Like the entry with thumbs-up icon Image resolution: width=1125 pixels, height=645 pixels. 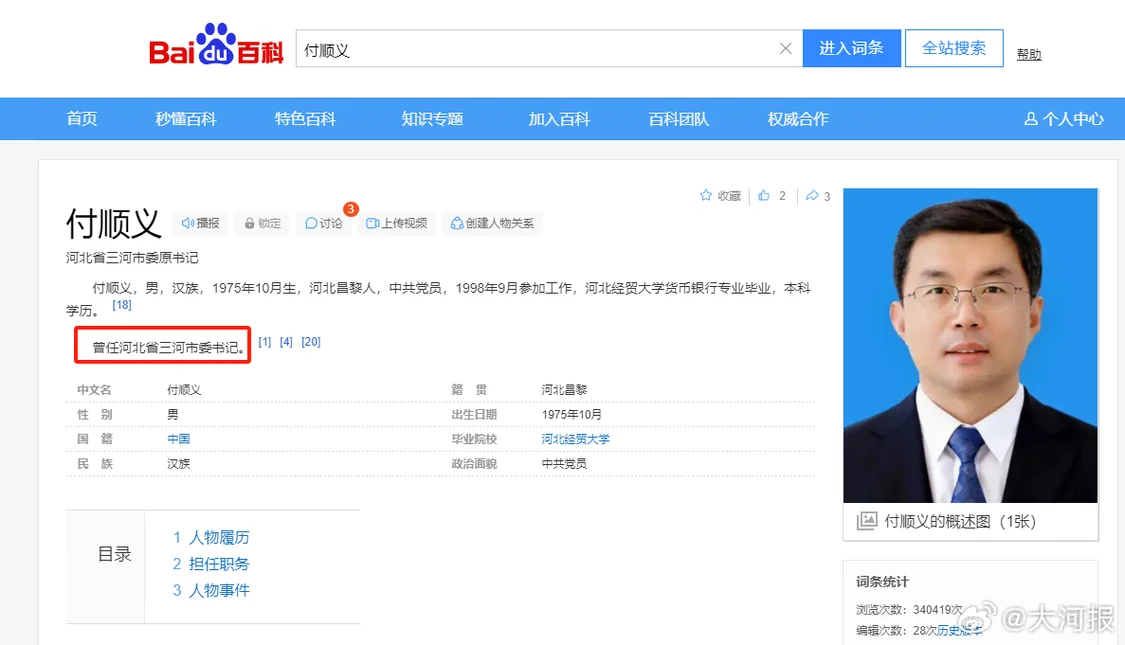click(764, 196)
